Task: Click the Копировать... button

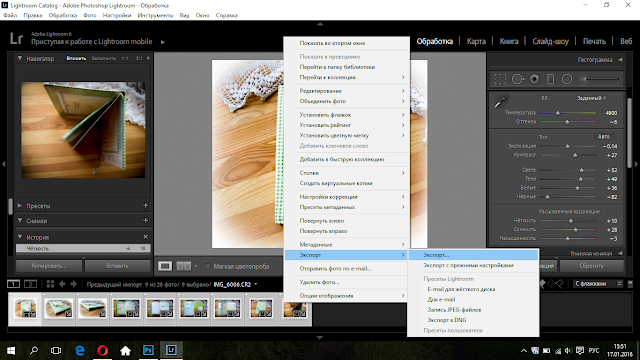Action: (x=49, y=266)
